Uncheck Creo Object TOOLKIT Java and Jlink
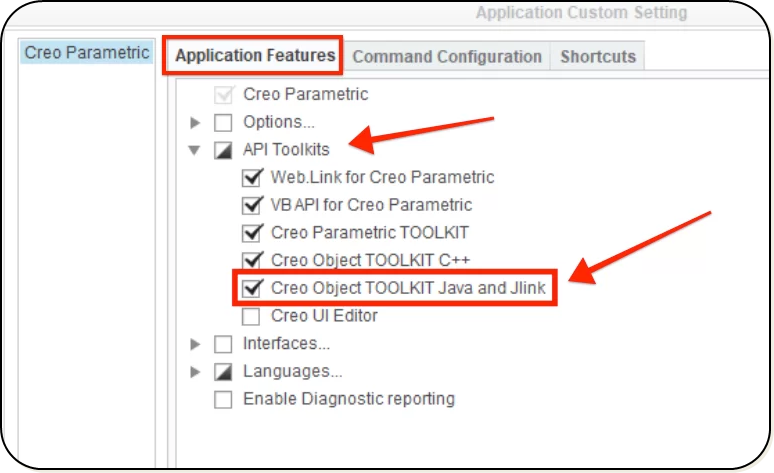This screenshot has width=774, height=473. point(251,288)
